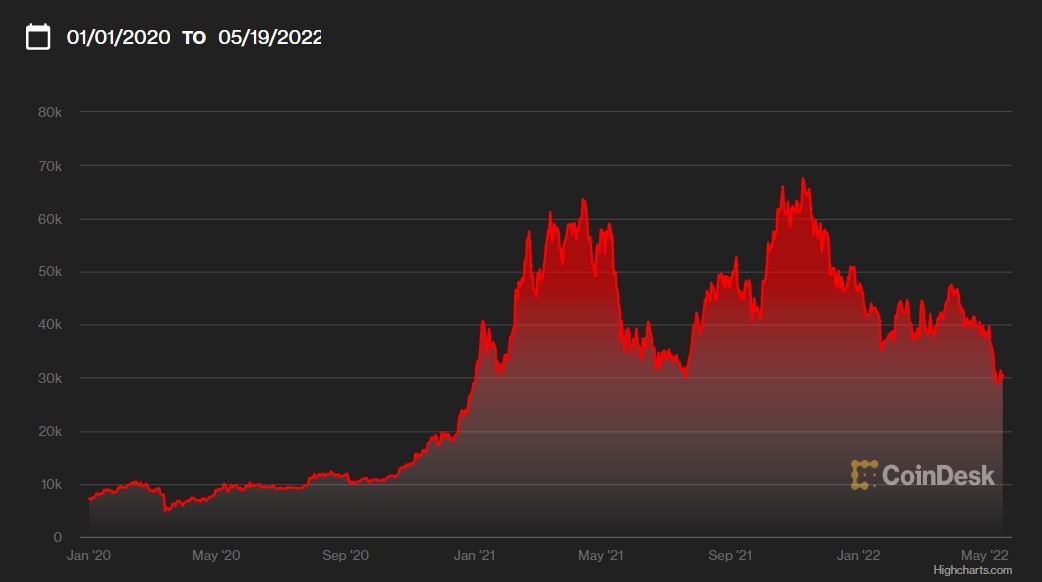Image resolution: width=1042 pixels, height=582 pixels.
Task: Click the 20k y-axis label
Action: click(x=51, y=432)
